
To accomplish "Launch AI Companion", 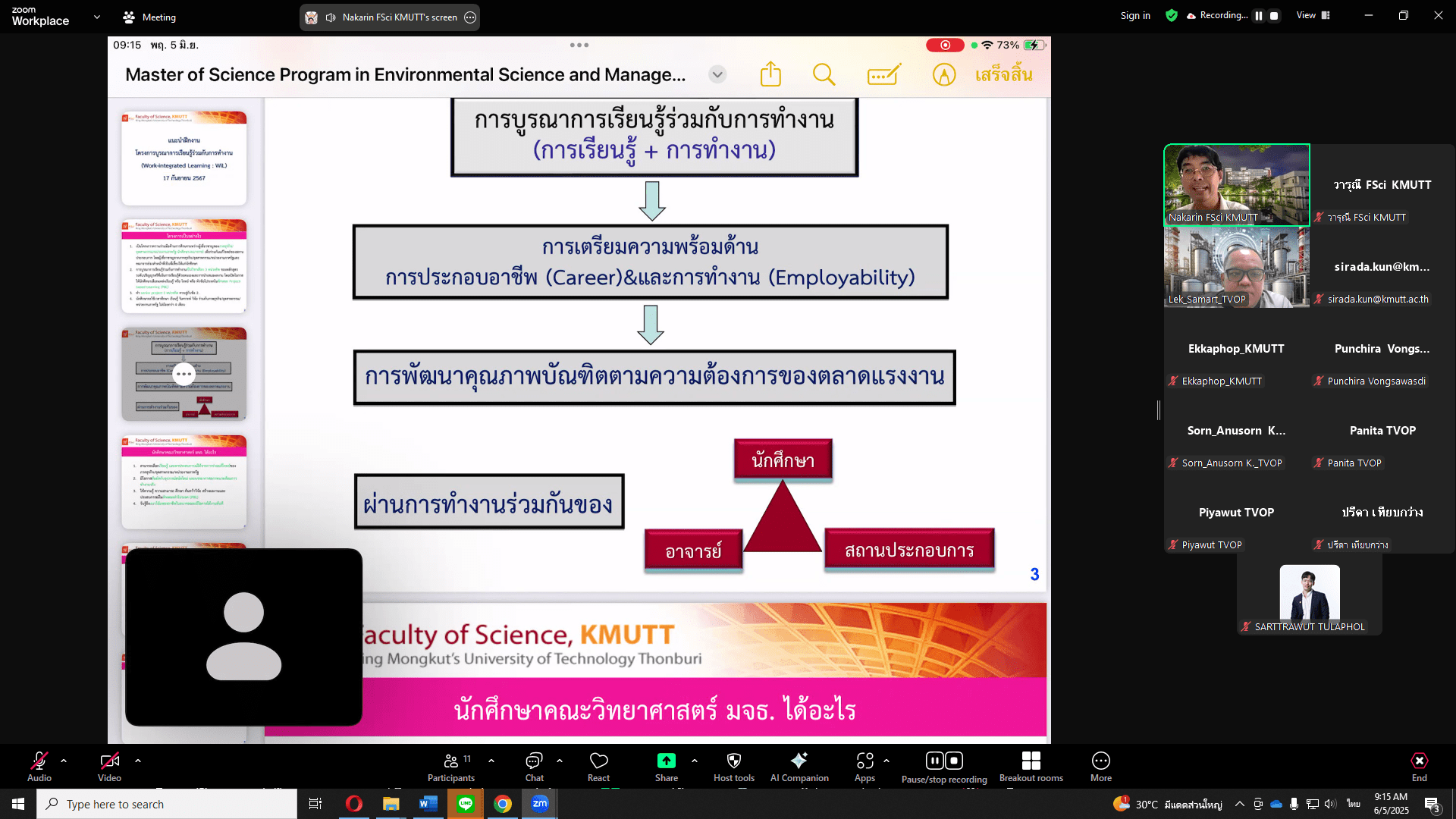I will click(x=799, y=766).
